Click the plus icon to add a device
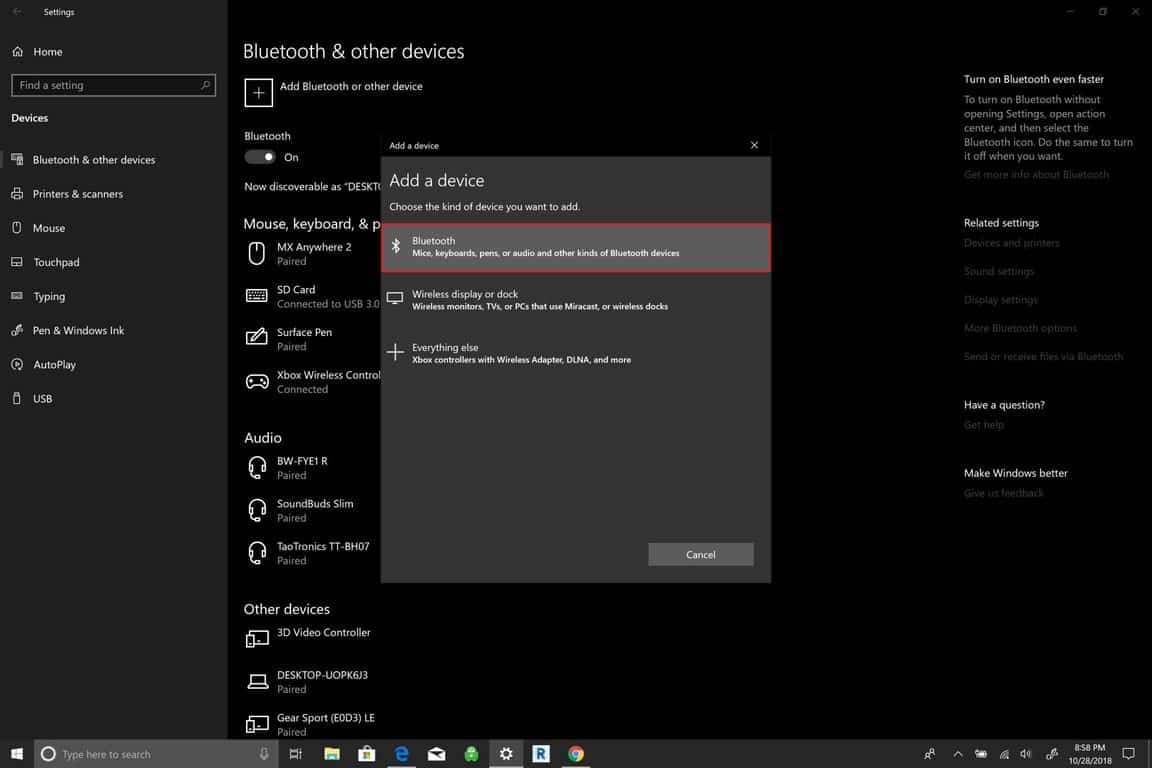 259,93
